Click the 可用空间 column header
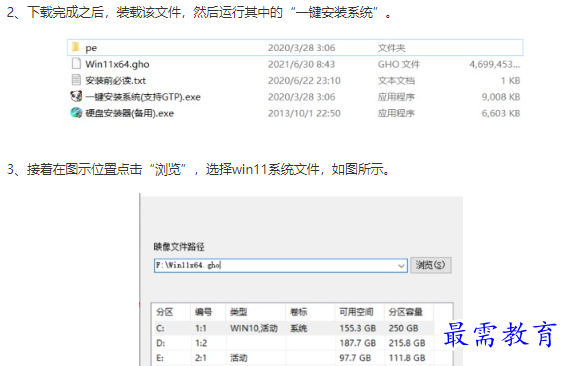Image resolution: width=565 pixels, height=366 pixels. click(x=356, y=312)
